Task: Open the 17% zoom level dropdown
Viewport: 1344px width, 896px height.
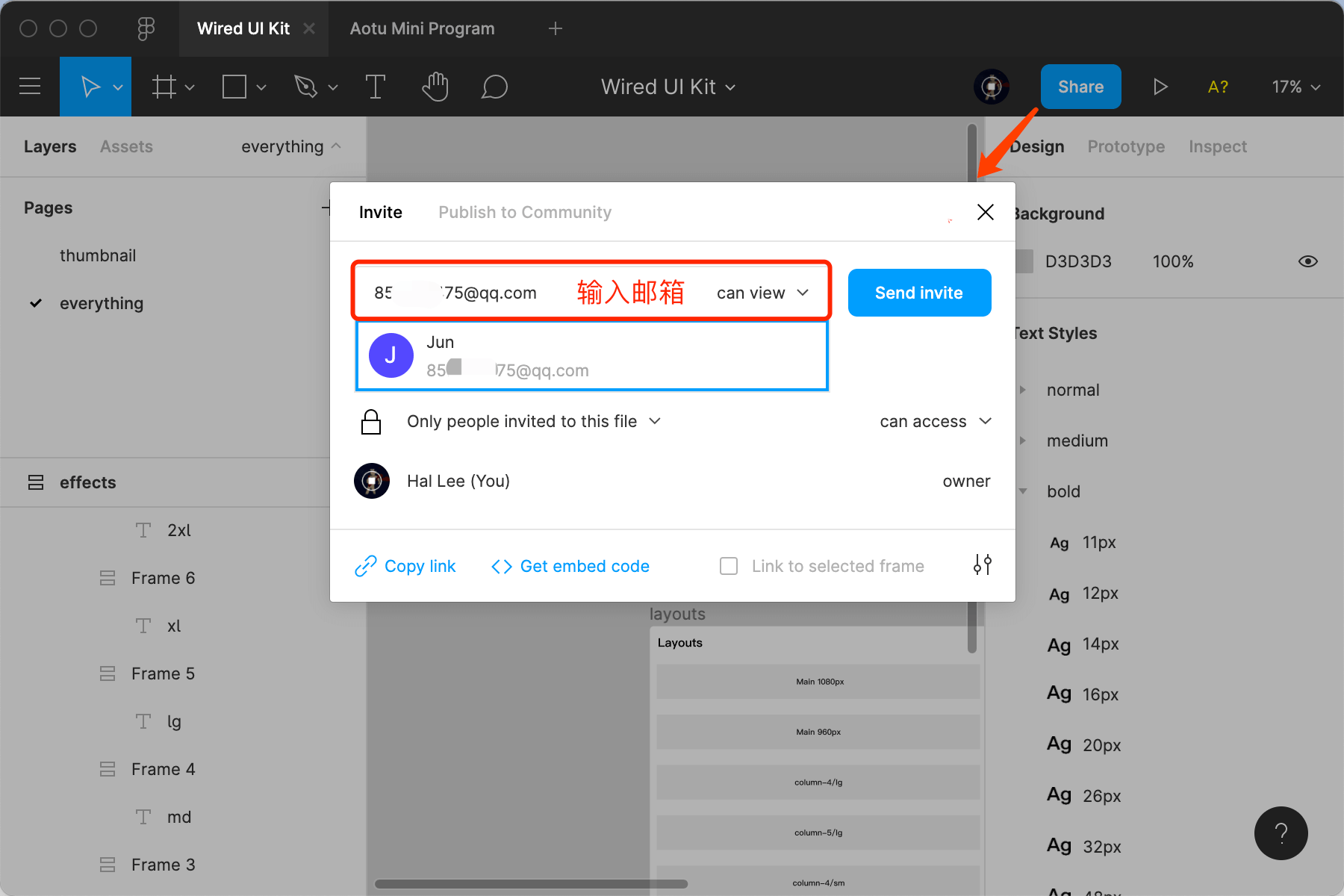Action: pyautogui.click(x=1295, y=87)
